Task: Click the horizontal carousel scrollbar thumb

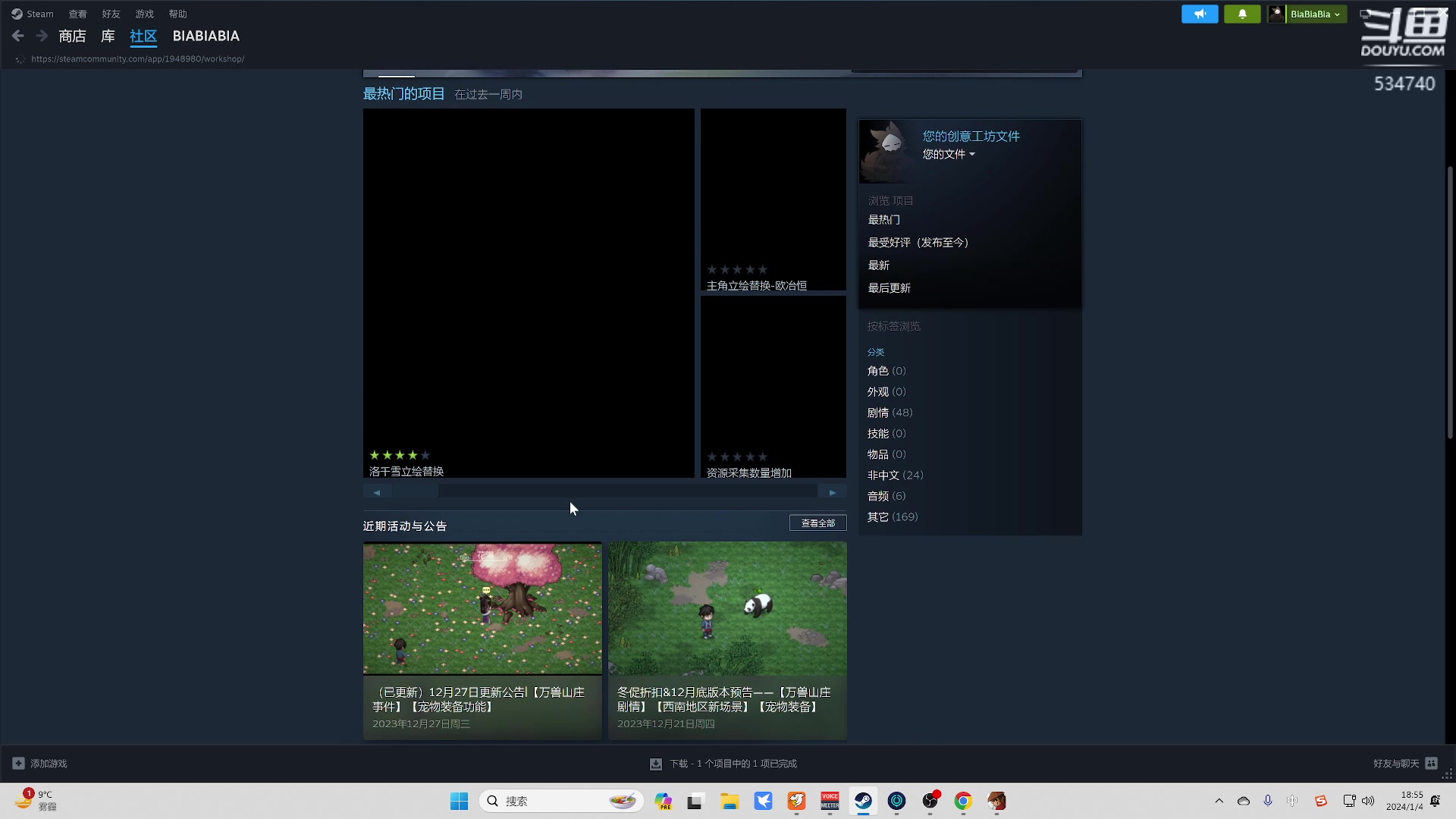Action: click(x=415, y=492)
